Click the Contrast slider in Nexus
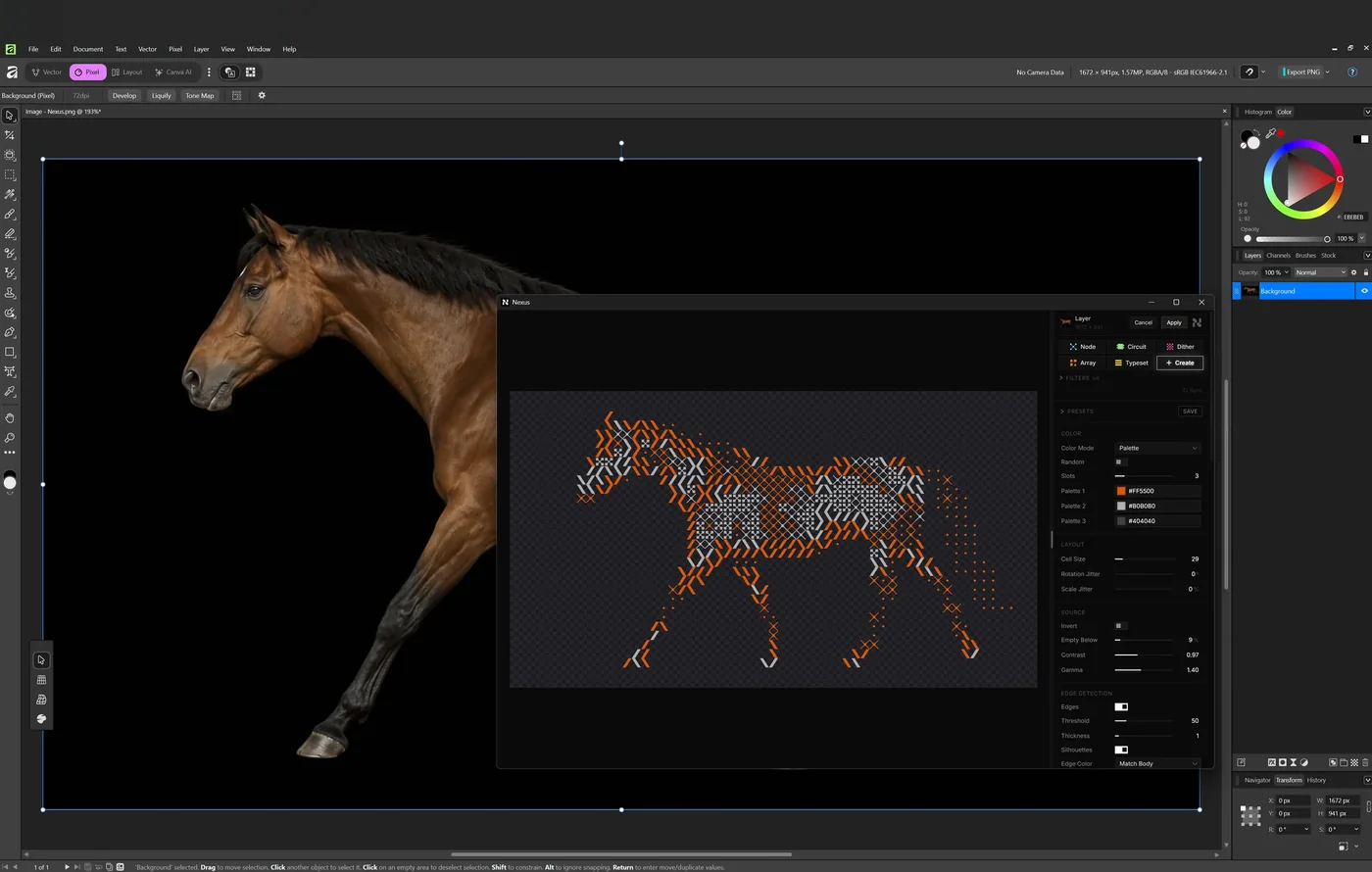This screenshot has height=872, width=1372. (1145, 654)
